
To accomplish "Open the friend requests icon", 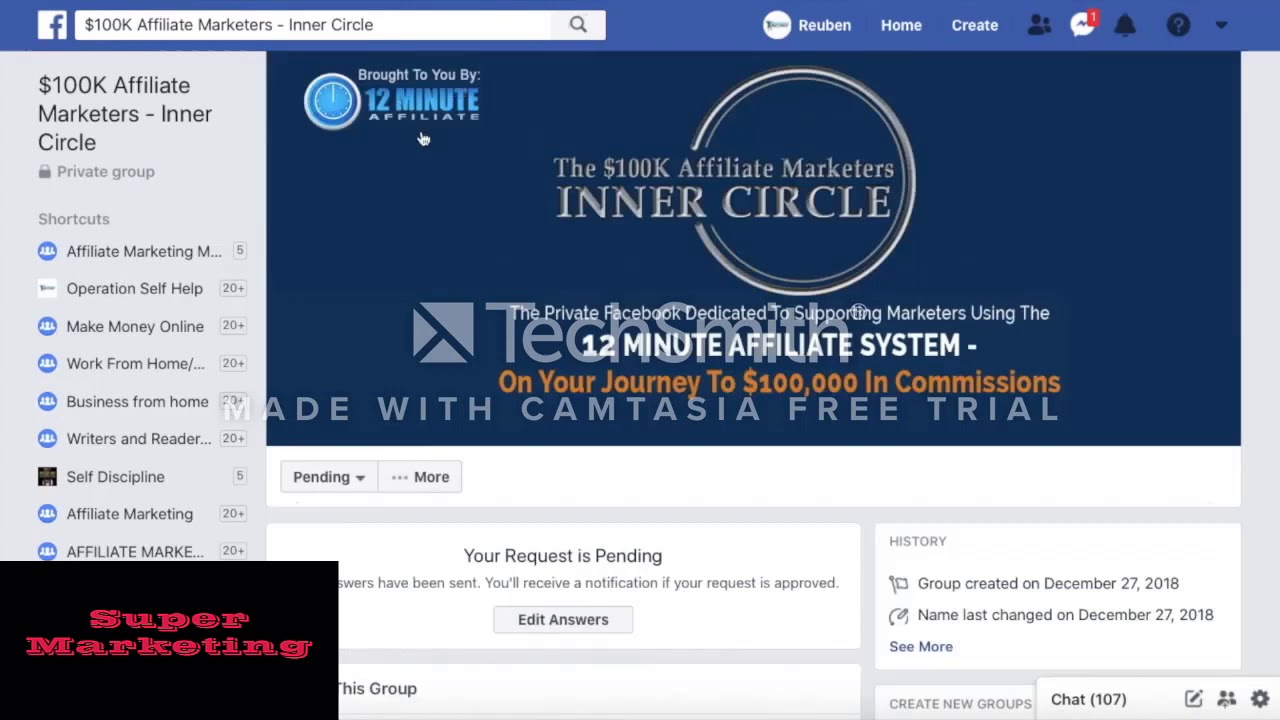I will pyautogui.click(x=1039, y=25).
